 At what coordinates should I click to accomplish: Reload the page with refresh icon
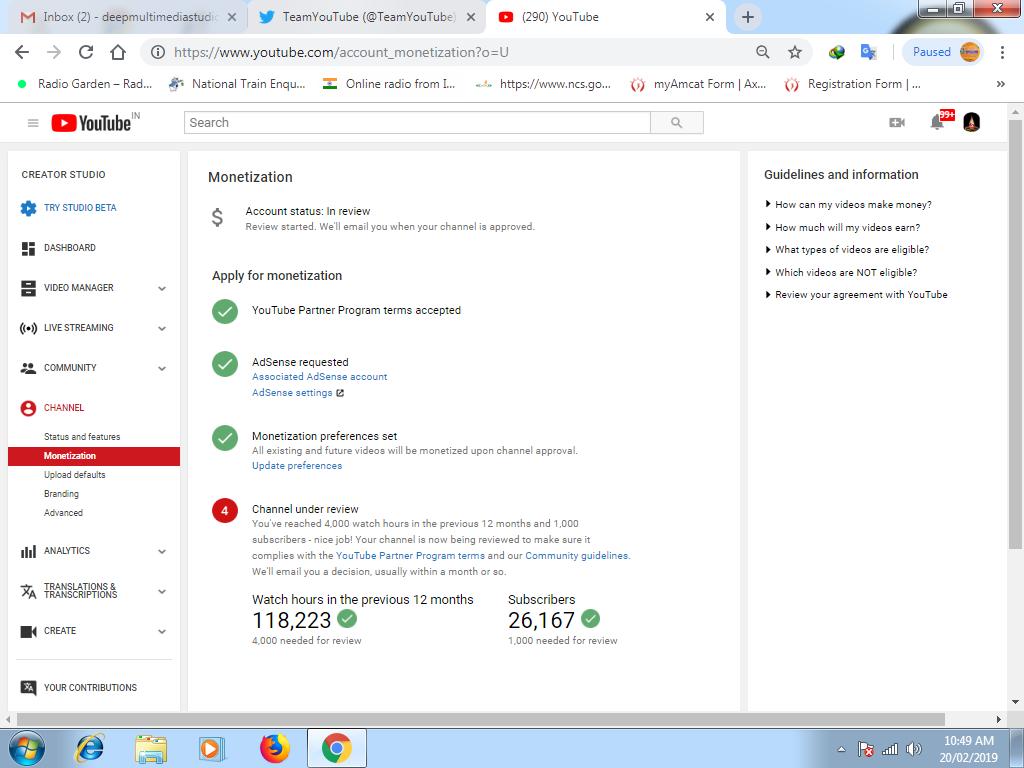(86, 52)
